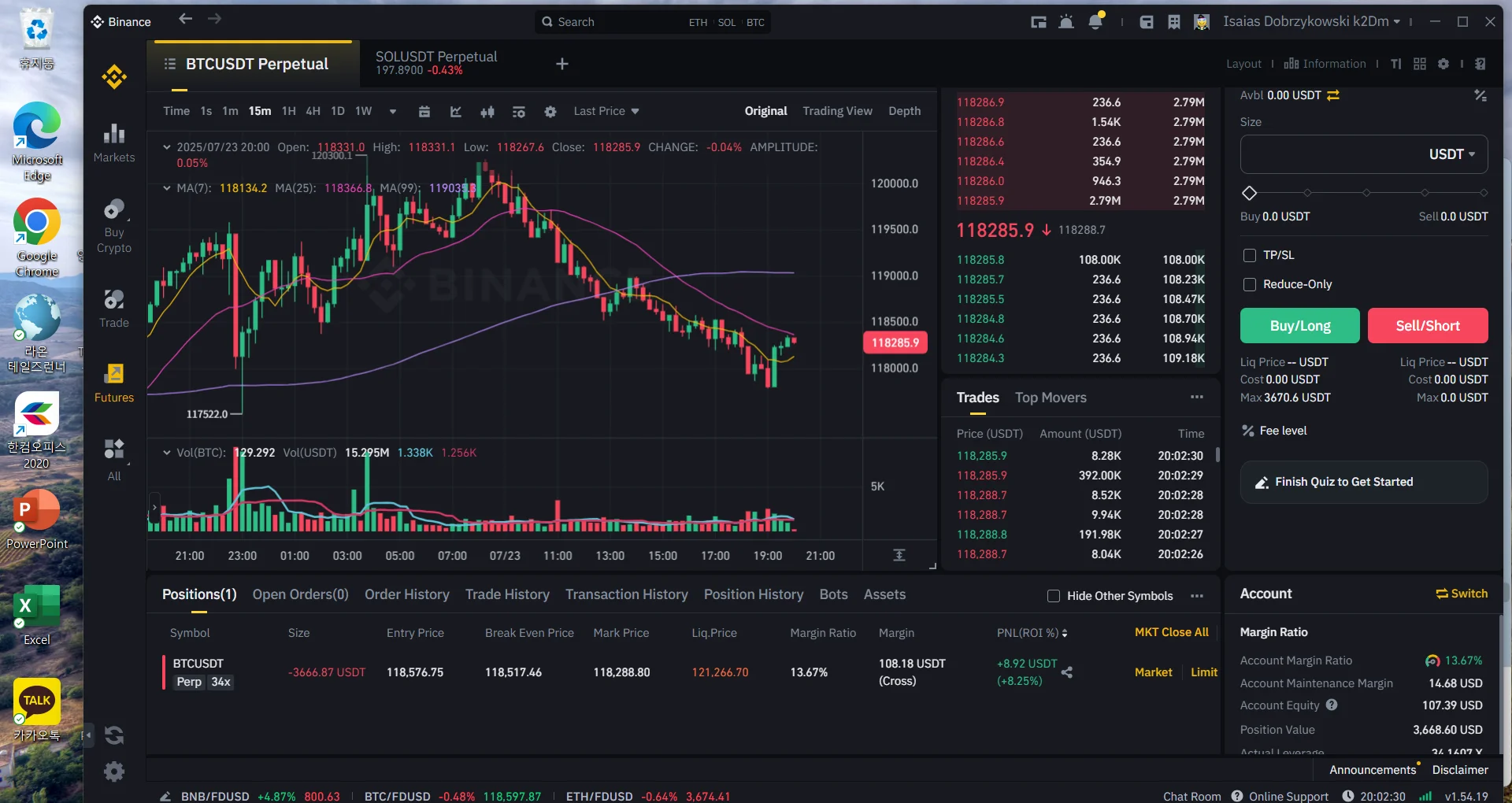Click the last dot on the size slider
This screenshot has width=1512, height=803.
pyautogui.click(x=1484, y=193)
